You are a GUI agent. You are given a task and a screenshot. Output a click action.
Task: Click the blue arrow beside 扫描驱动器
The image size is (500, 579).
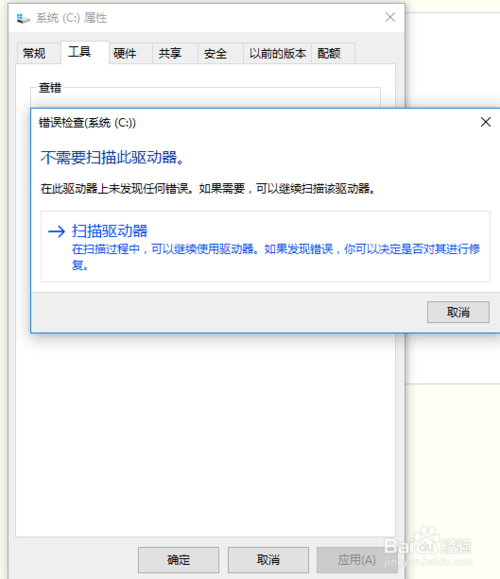pyautogui.click(x=56, y=232)
